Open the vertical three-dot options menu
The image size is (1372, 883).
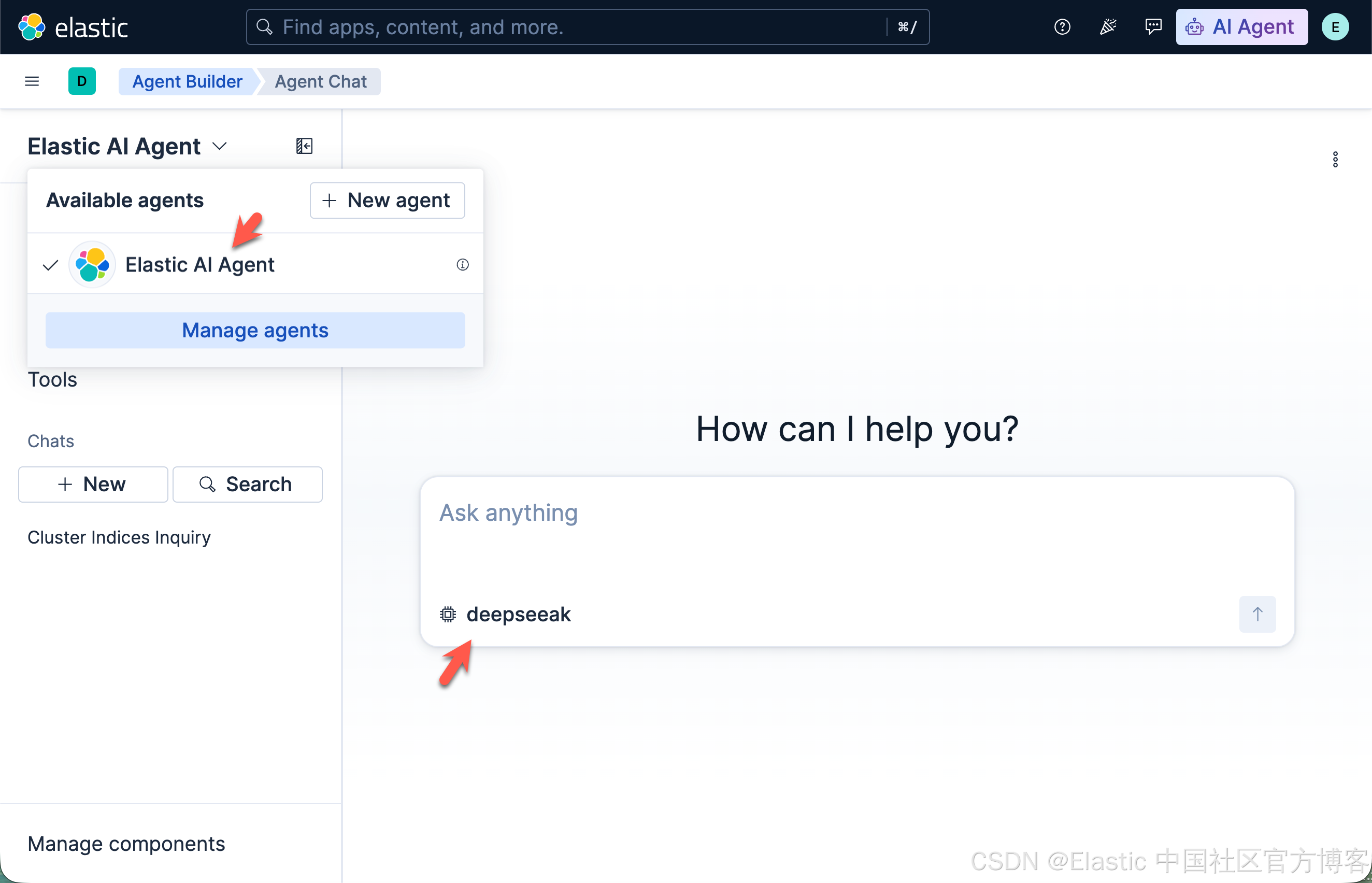pos(1335,160)
